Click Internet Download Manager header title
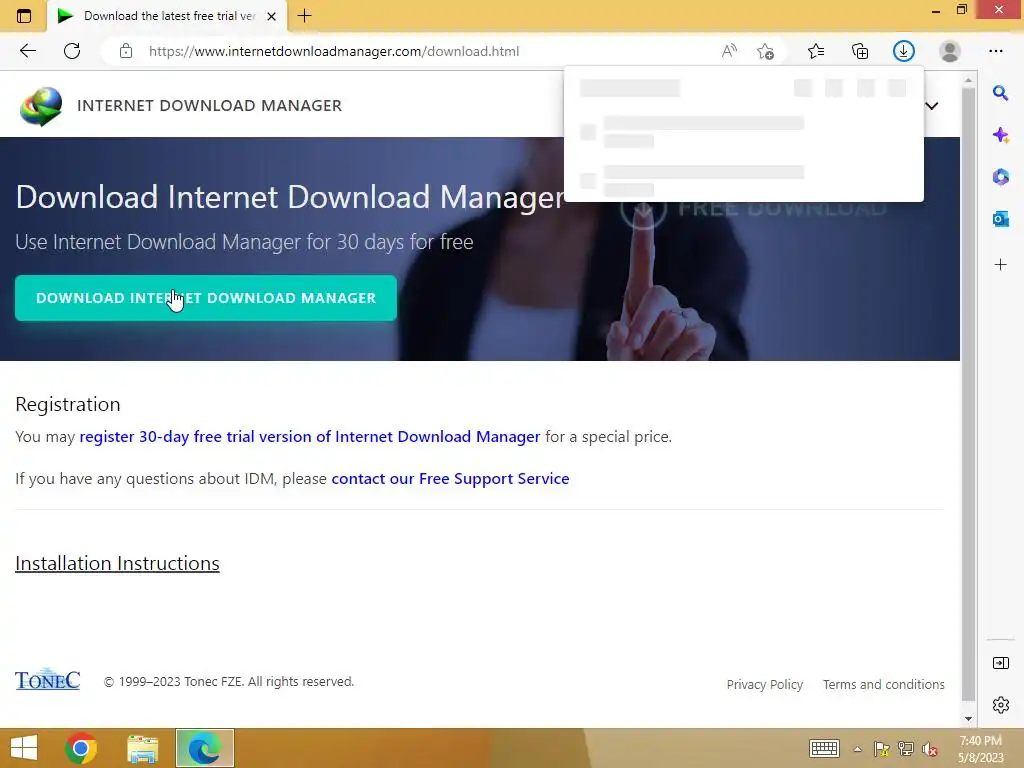 click(210, 106)
